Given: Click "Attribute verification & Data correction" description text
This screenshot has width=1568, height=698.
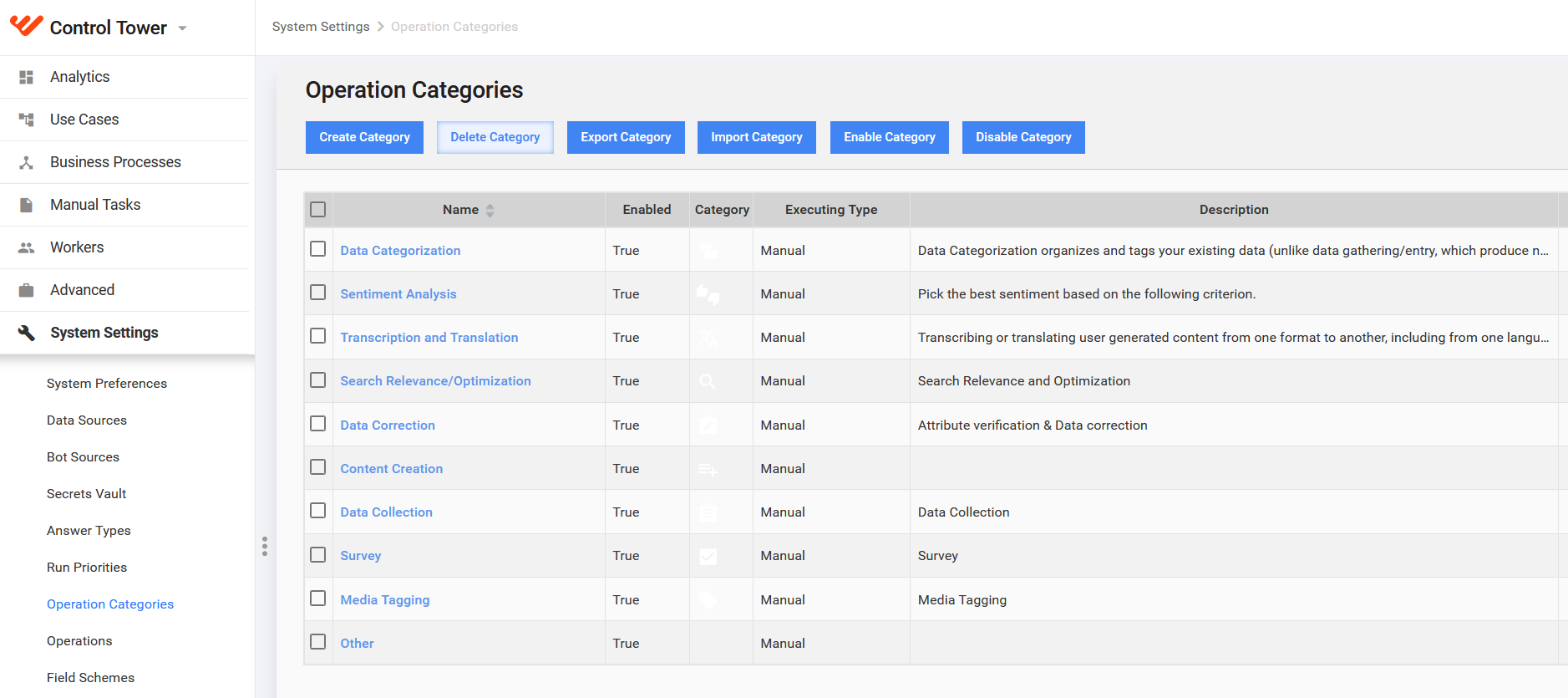Looking at the screenshot, I should click(1033, 425).
